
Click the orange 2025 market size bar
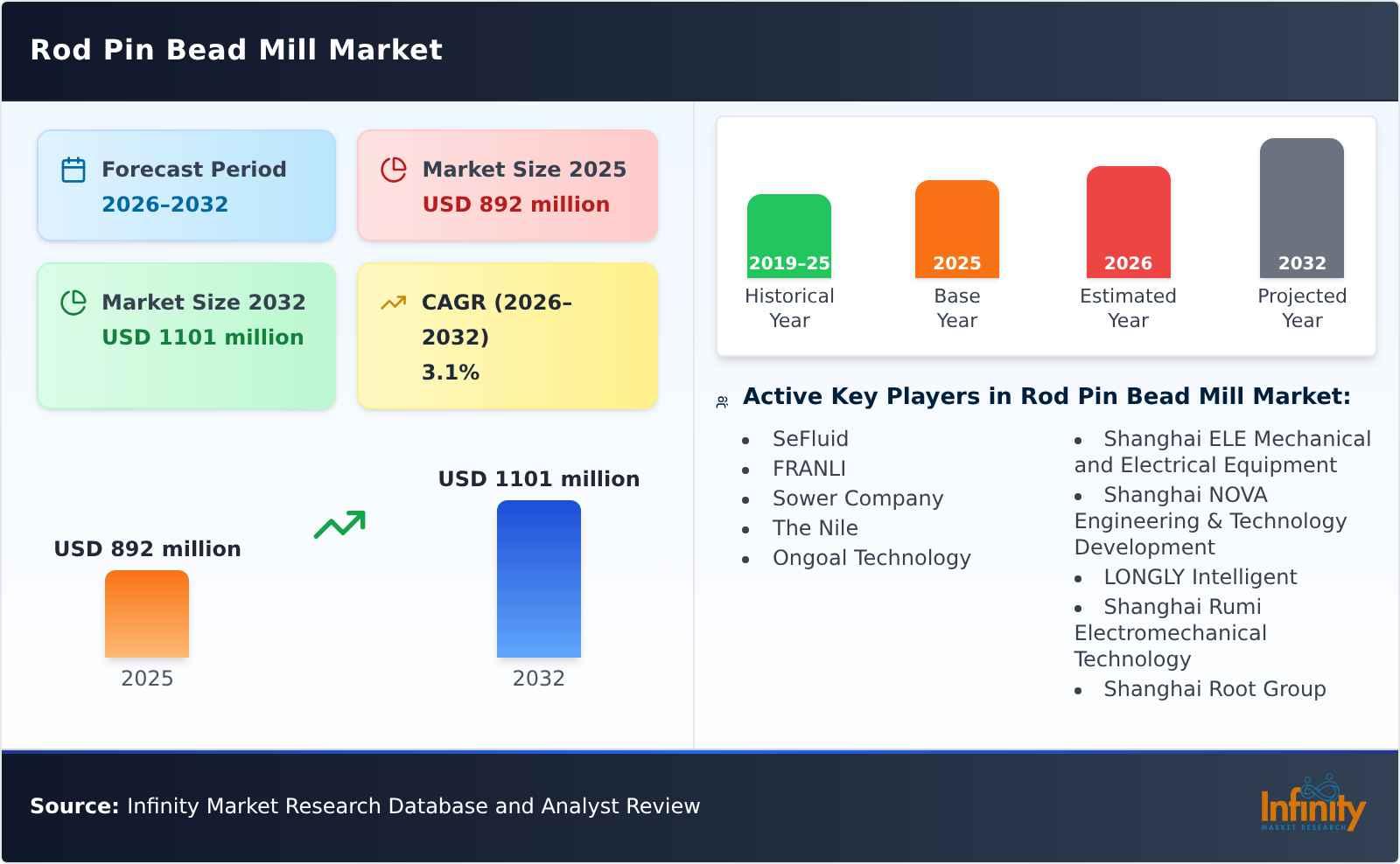click(147, 614)
